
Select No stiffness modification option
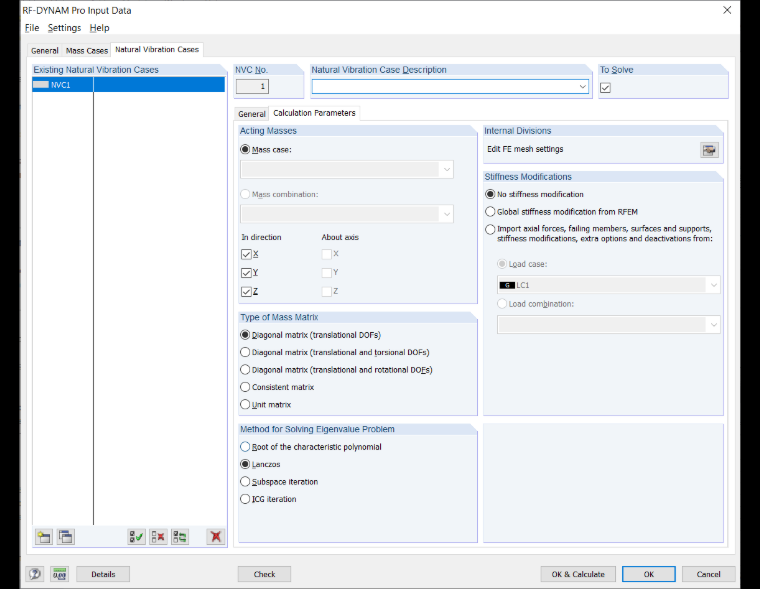coord(490,194)
